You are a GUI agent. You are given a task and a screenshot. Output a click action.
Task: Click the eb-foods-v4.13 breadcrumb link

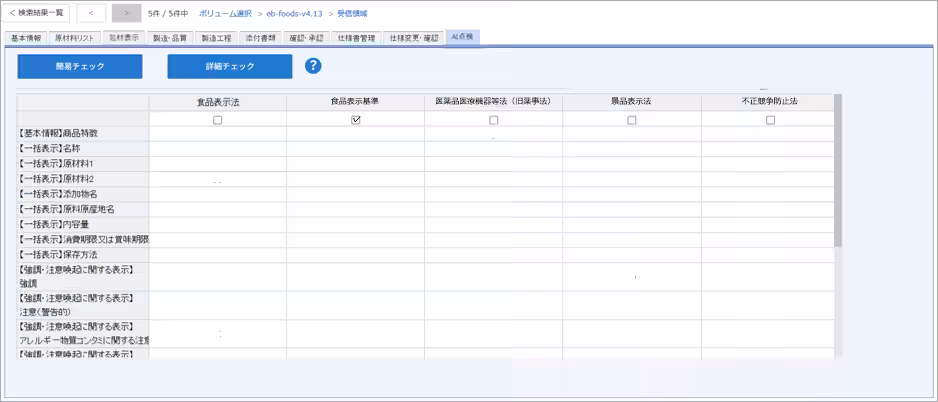(x=294, y=13)
